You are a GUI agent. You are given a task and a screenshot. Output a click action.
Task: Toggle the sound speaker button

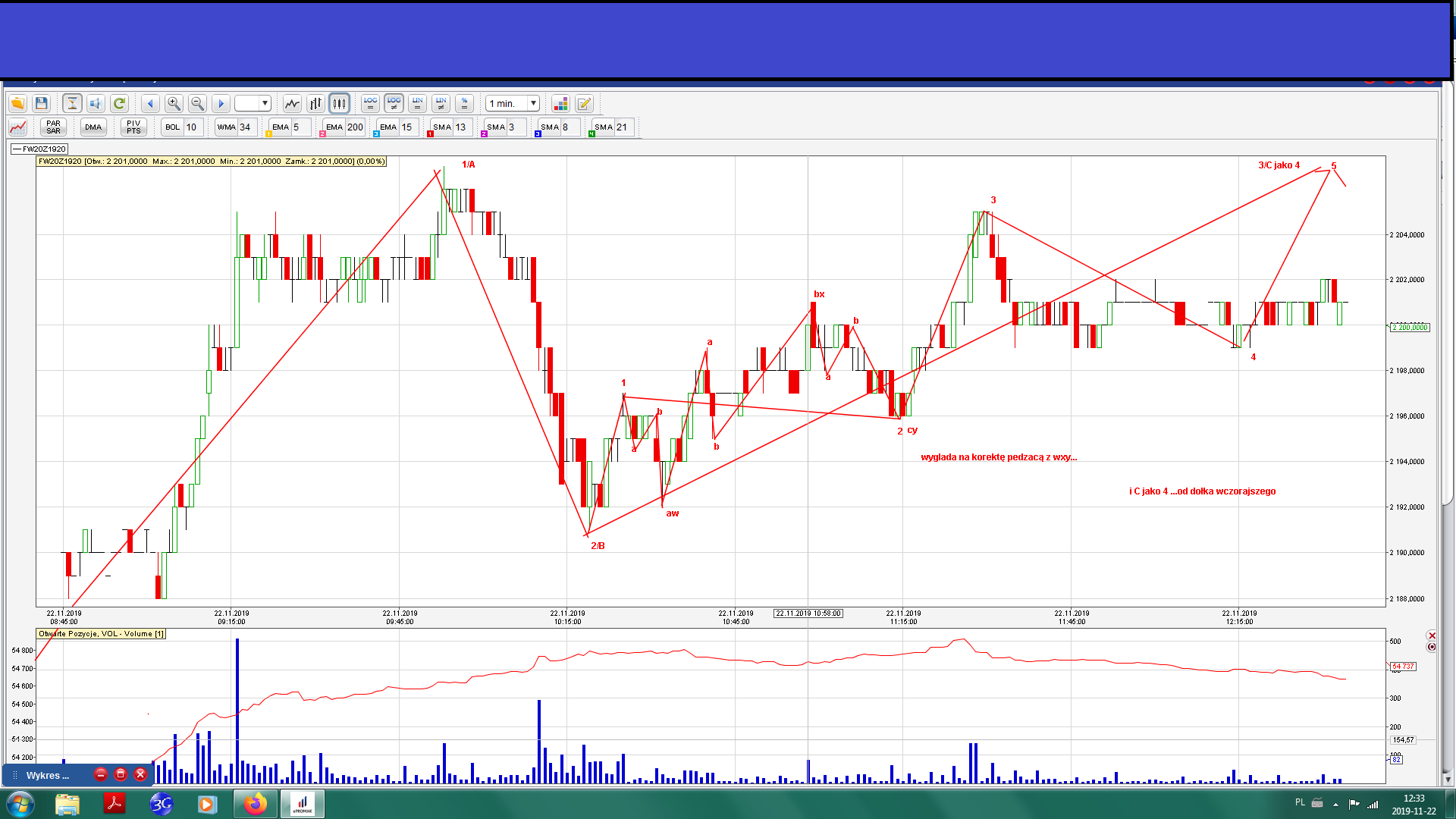[x=96, y=103]
